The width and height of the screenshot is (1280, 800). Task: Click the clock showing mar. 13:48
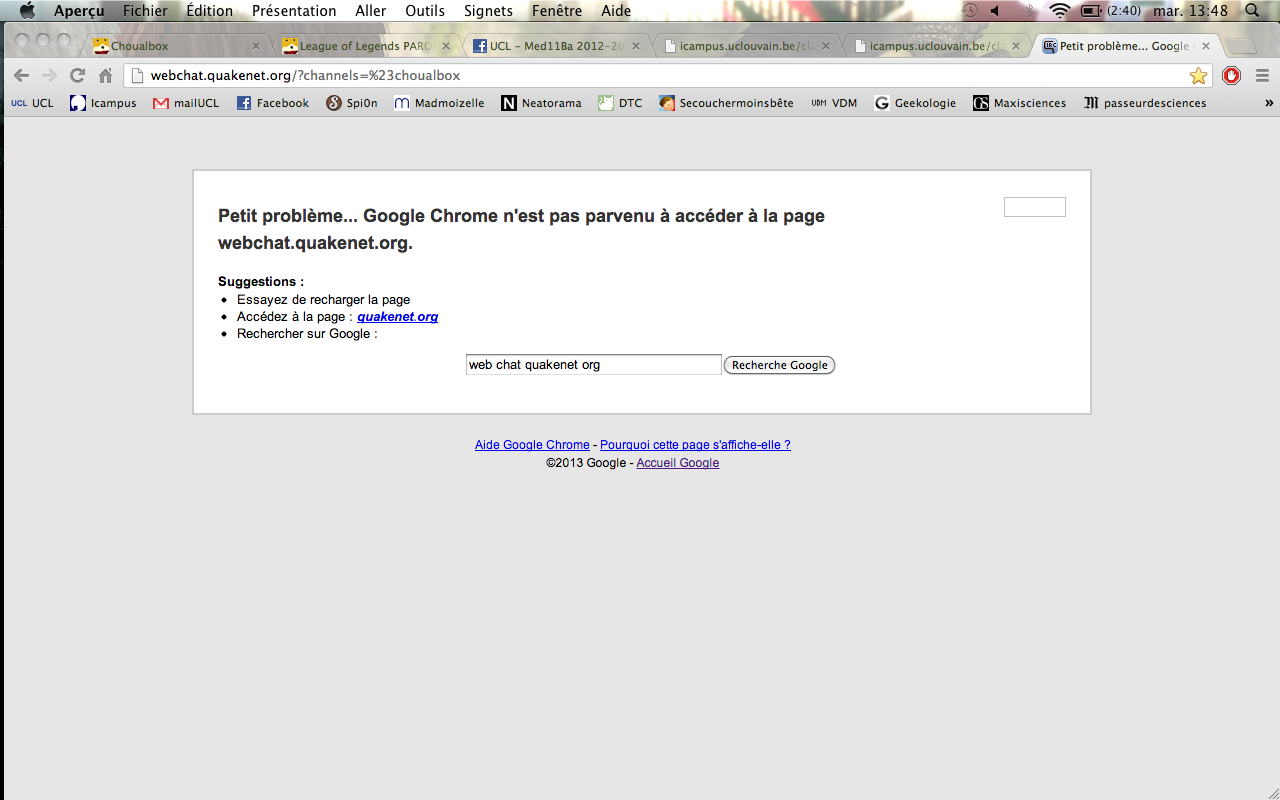1190,11
